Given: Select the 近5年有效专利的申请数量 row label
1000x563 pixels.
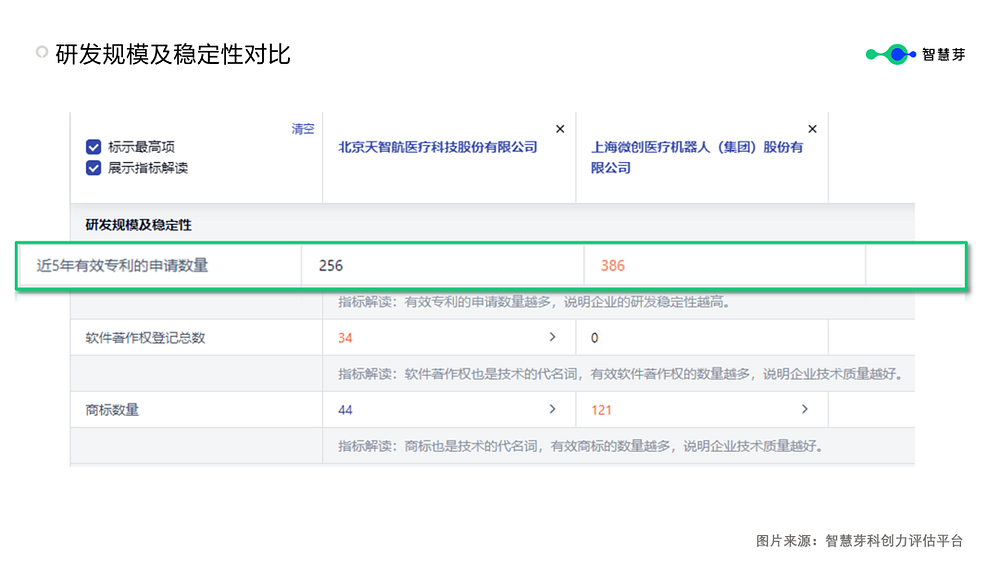Looking at the screenshot, I should point(122,266).
